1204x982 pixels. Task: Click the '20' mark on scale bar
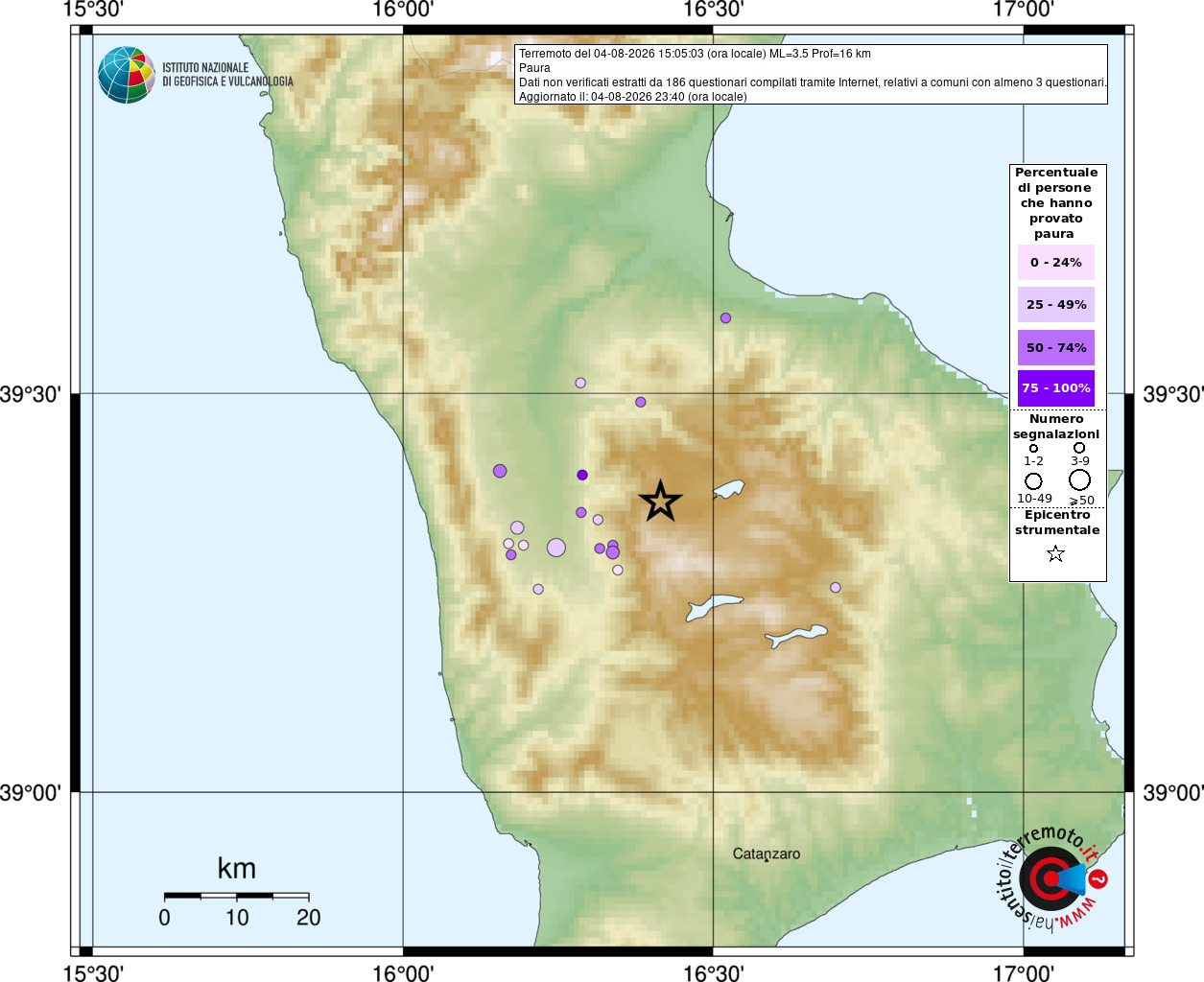point(308,918)
